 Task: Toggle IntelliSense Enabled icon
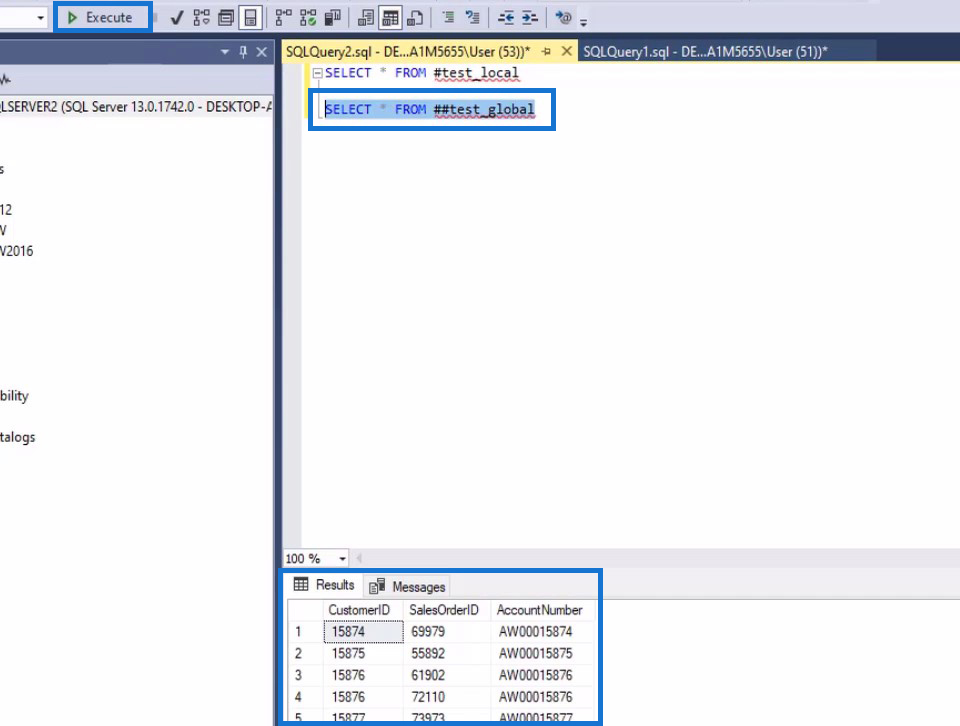tap(250, 18)
